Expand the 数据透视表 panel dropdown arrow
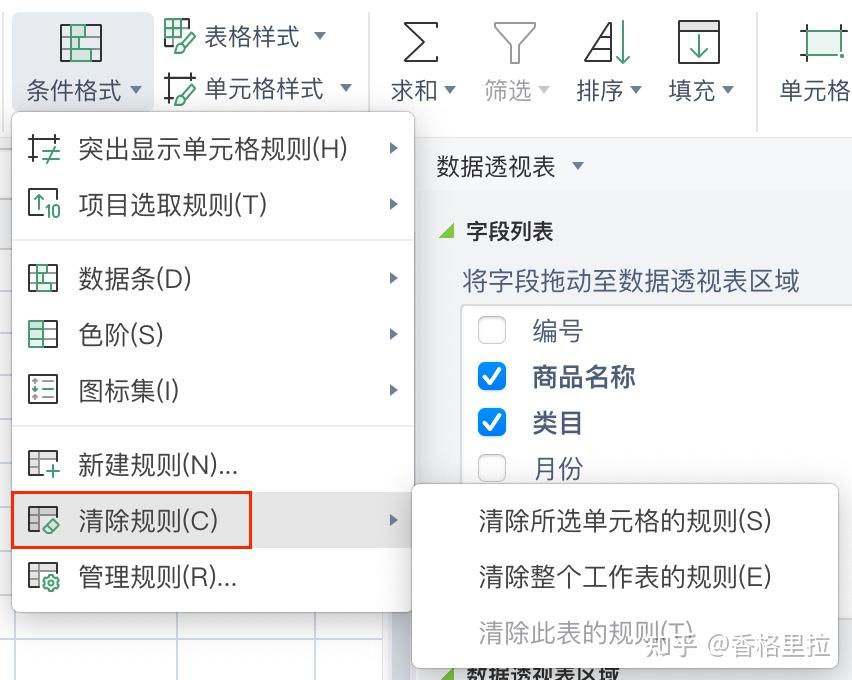Viewport: 852px width, 680px height. [578, 166]
